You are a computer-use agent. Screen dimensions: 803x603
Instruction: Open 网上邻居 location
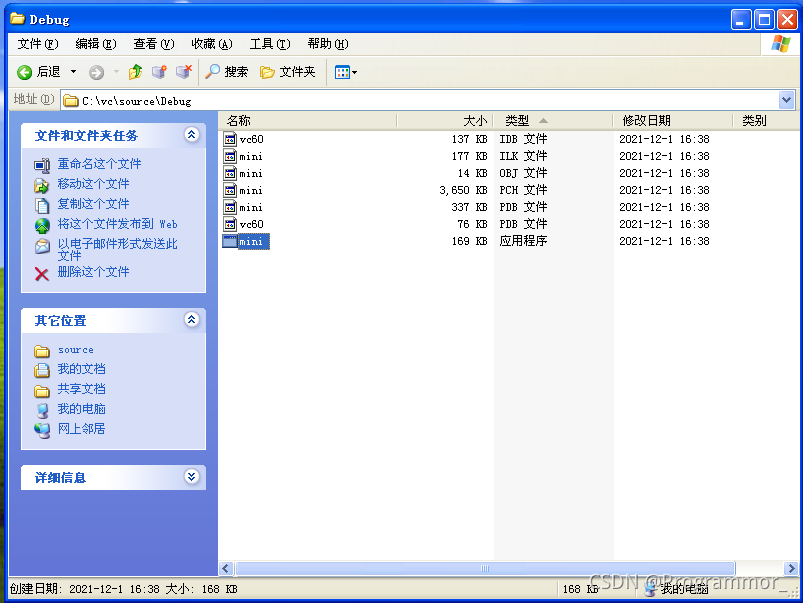click(81, 429)
